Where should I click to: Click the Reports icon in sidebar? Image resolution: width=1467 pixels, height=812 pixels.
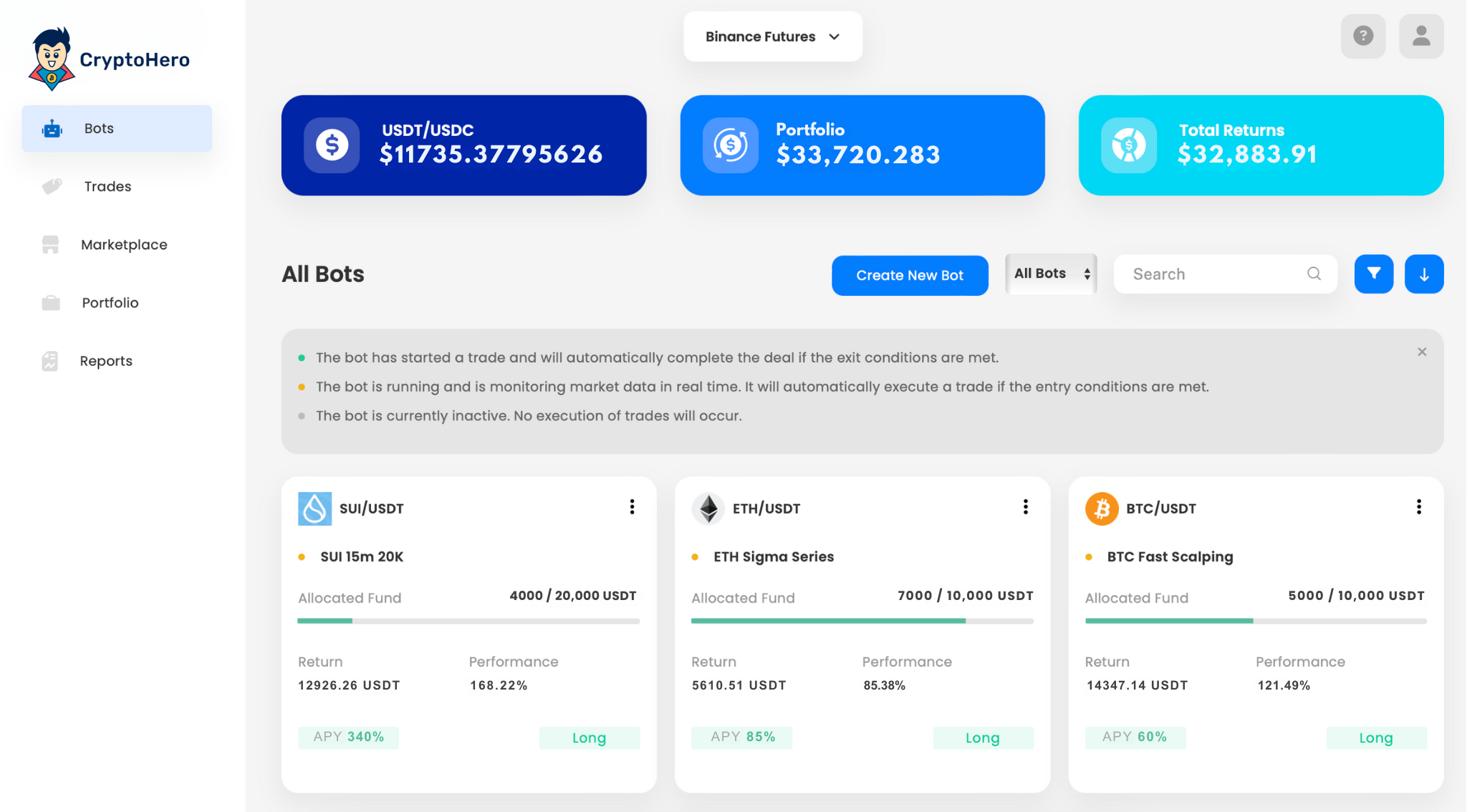(x=50, y=360)
